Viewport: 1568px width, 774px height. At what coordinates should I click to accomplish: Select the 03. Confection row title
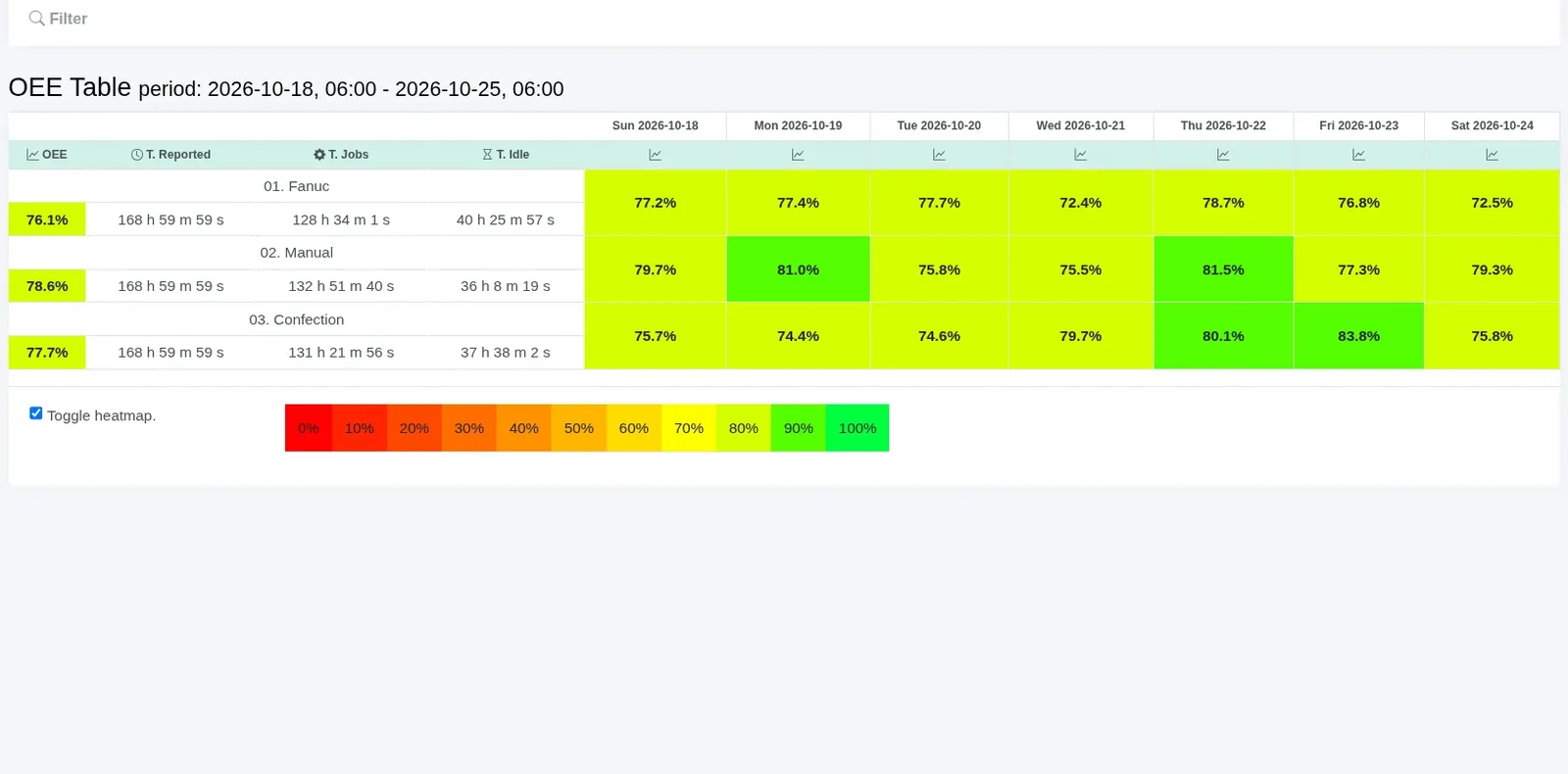296,319
